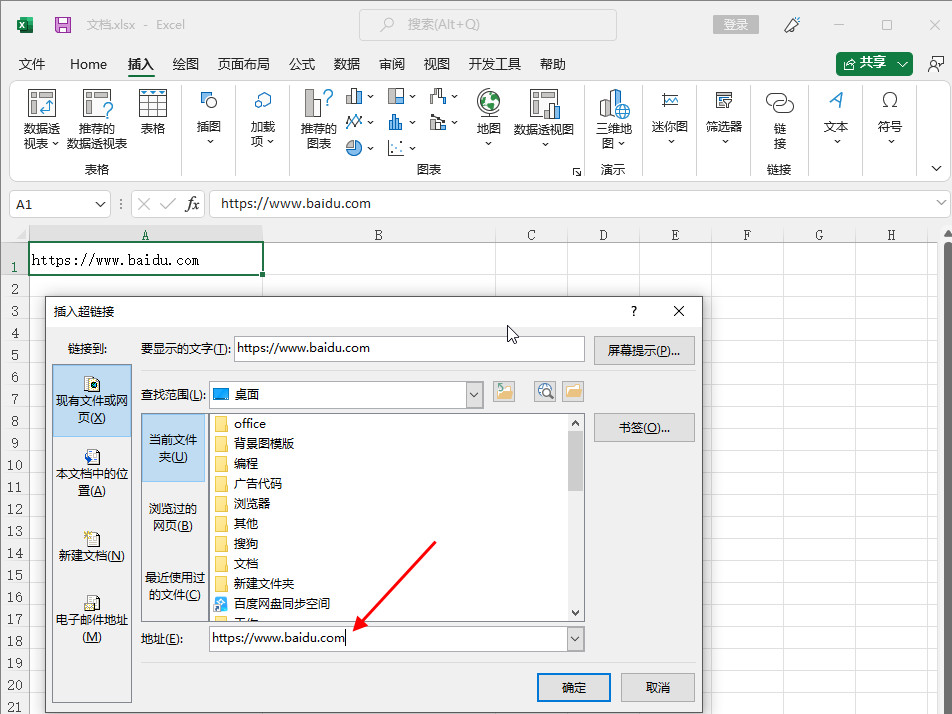Insert a combo chart
This screenshot has height=714, width=952.
(438, 122)
